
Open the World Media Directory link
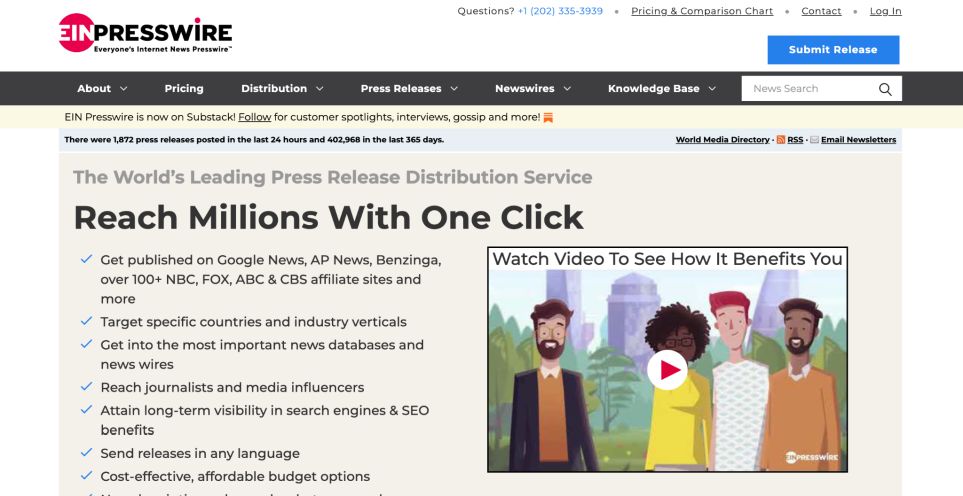tap(722, 140)
